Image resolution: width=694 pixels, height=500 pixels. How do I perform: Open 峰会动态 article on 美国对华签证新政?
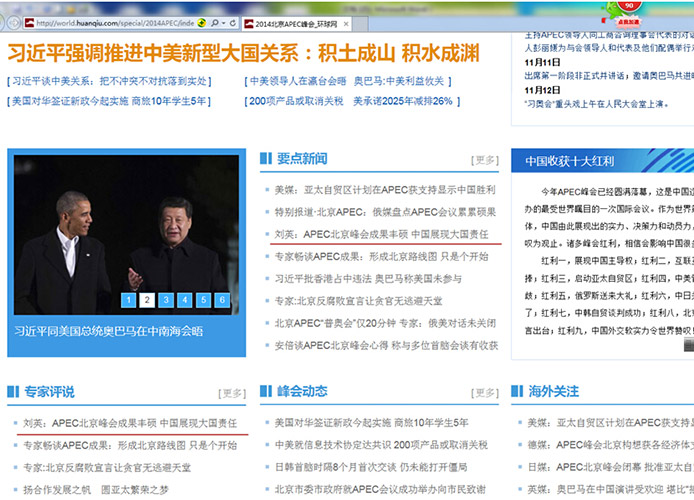[382, 423]
